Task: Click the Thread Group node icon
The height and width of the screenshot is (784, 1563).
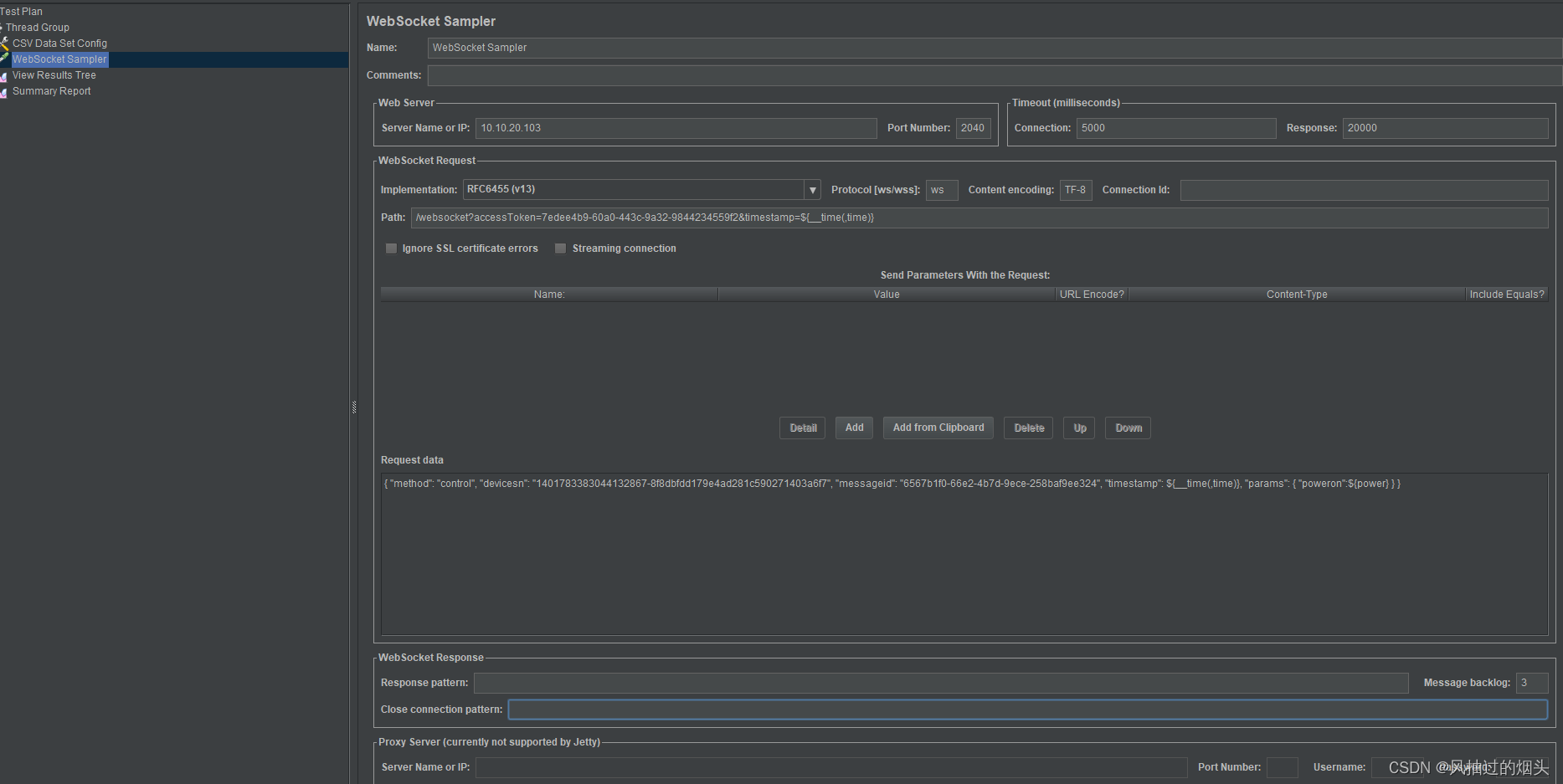Action: coord(4,27)
